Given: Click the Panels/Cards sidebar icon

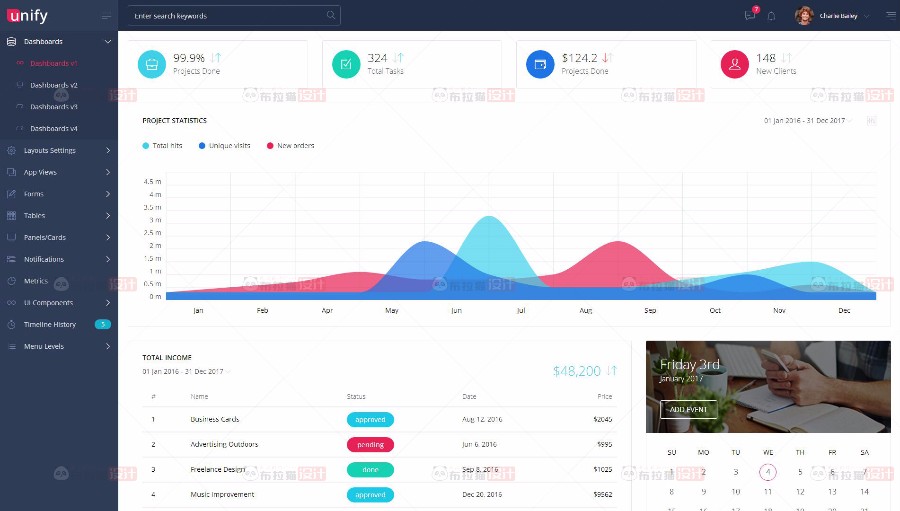Looking at the screenshot, I should (x=11, y=237).
